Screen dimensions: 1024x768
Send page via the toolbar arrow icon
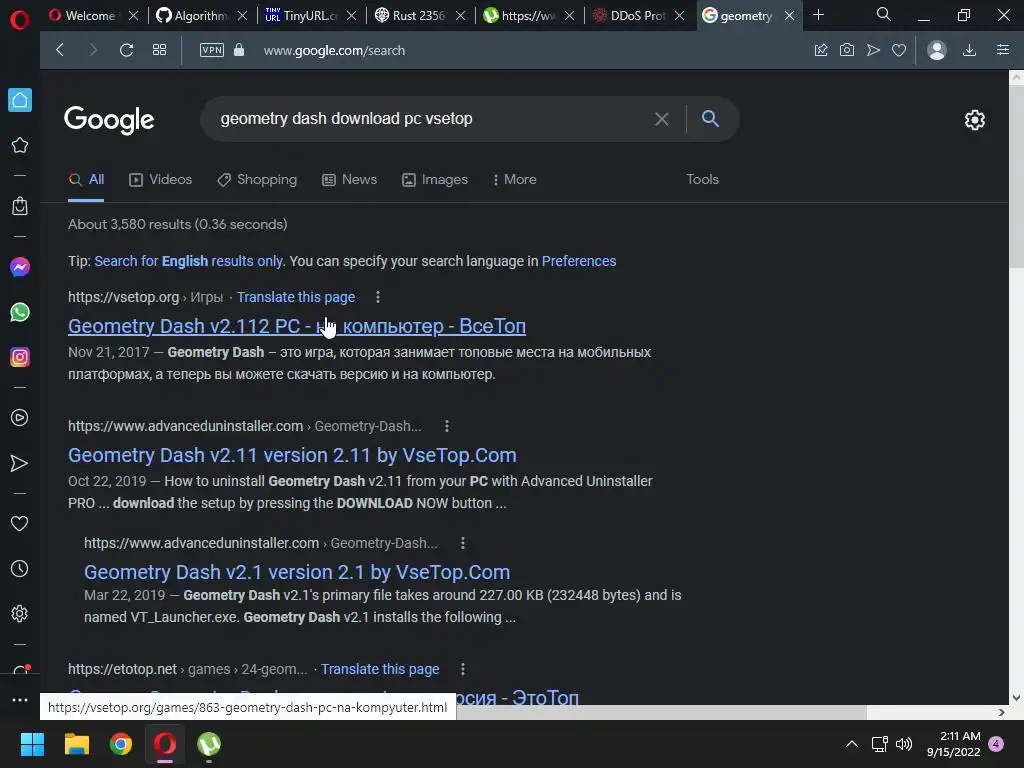tap(873, 50)
